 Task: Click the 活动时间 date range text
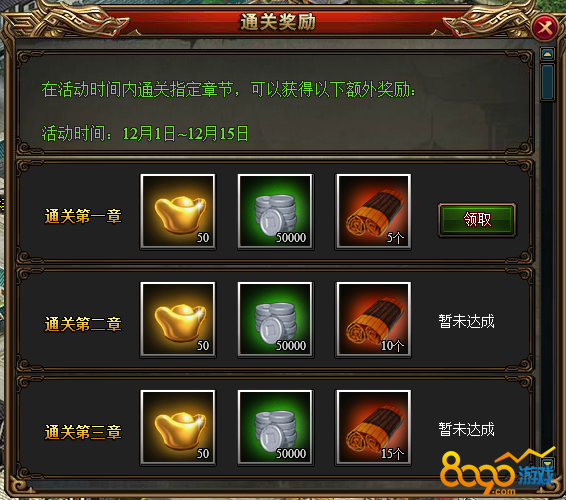[186, 134]
